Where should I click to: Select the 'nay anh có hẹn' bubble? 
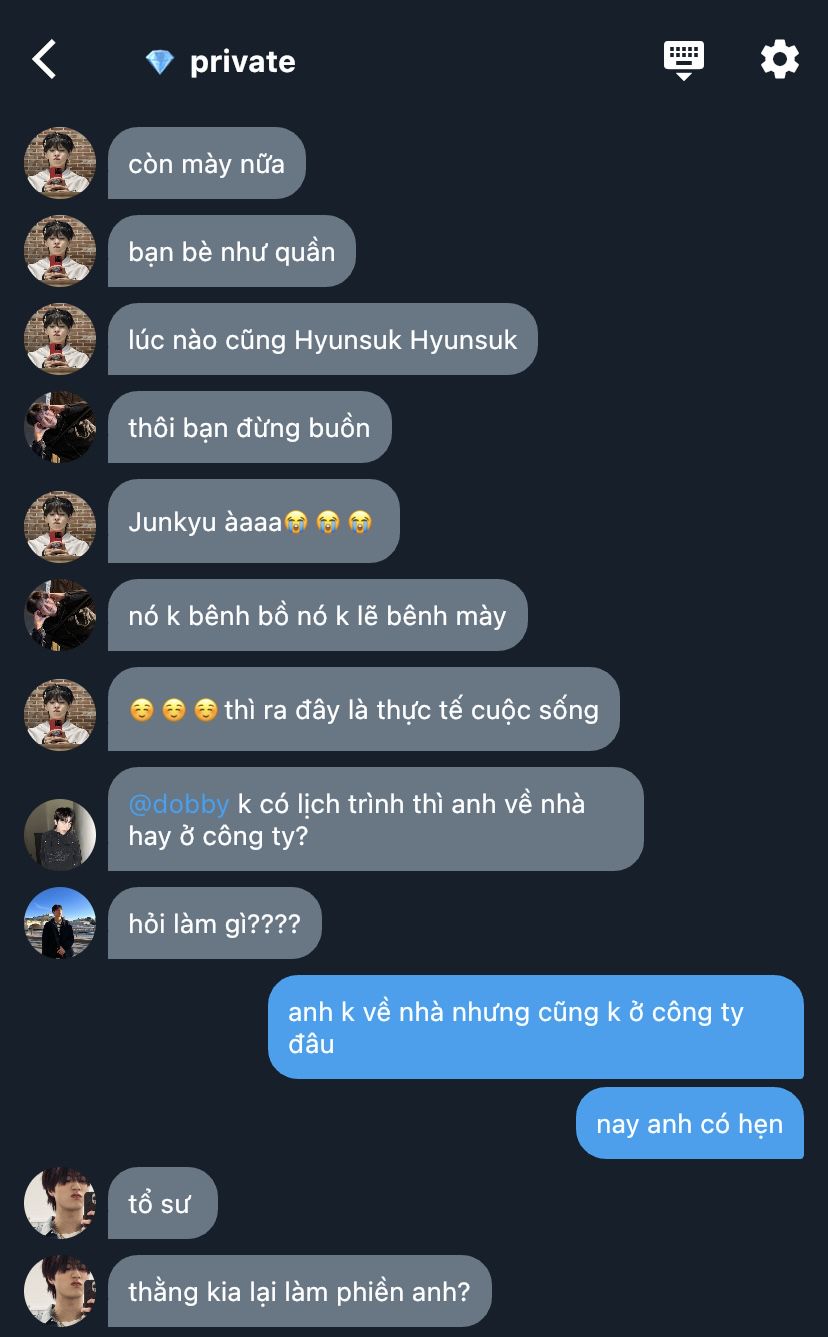tap(690, 1123)
